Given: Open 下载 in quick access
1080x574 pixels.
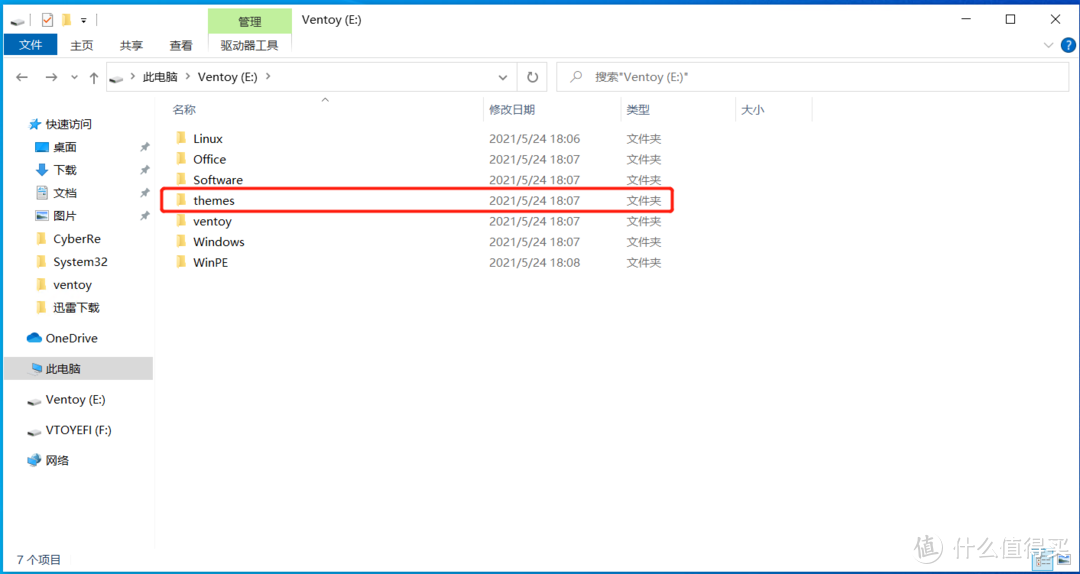Looking at the screenshot, I should [65, 170].
